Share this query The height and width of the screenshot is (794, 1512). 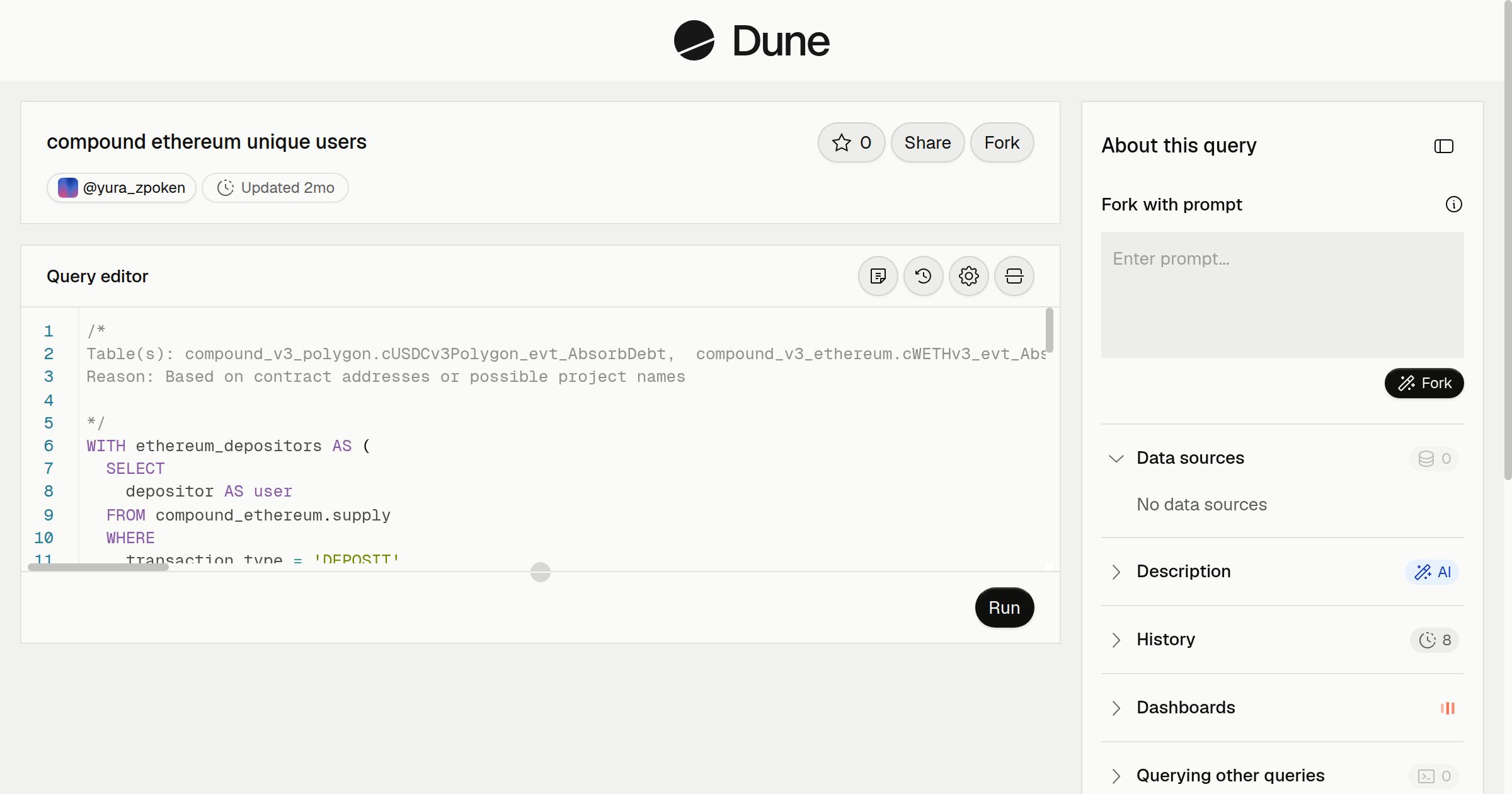(x=927, y=142)
